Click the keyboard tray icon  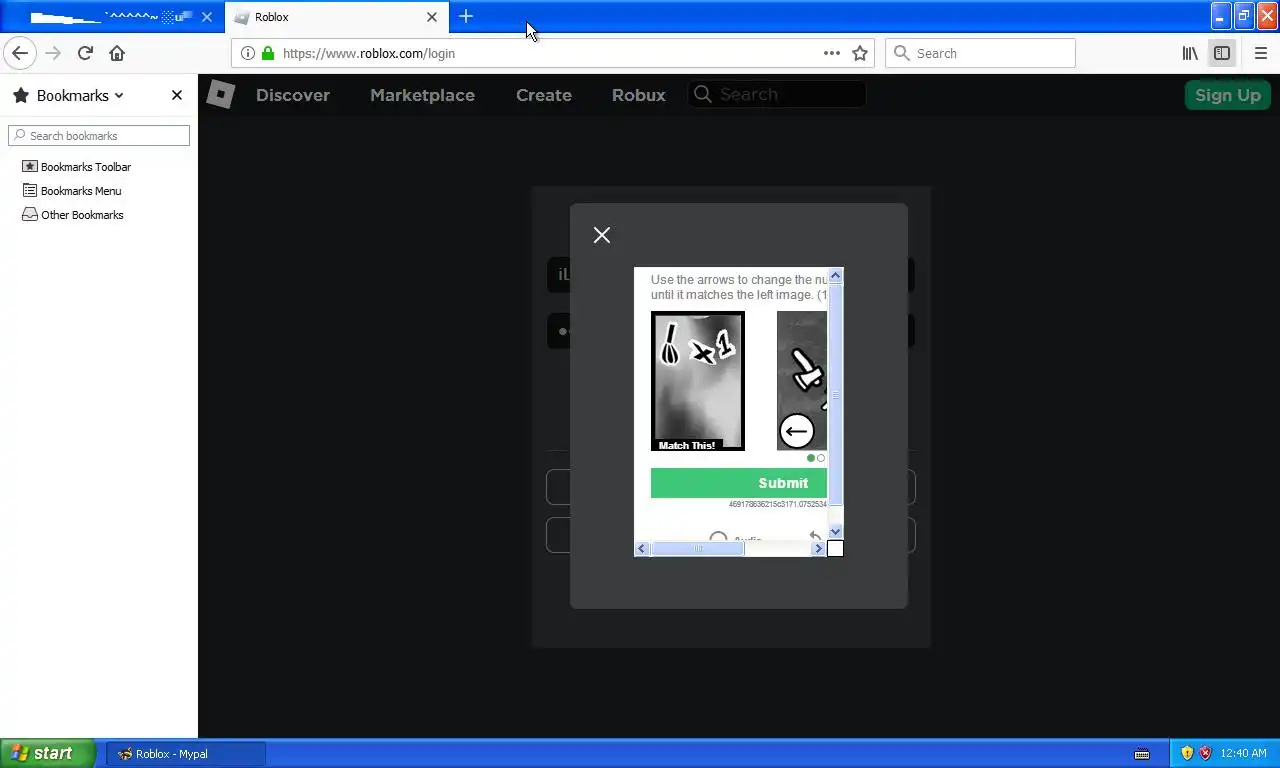pos(1142,753)
